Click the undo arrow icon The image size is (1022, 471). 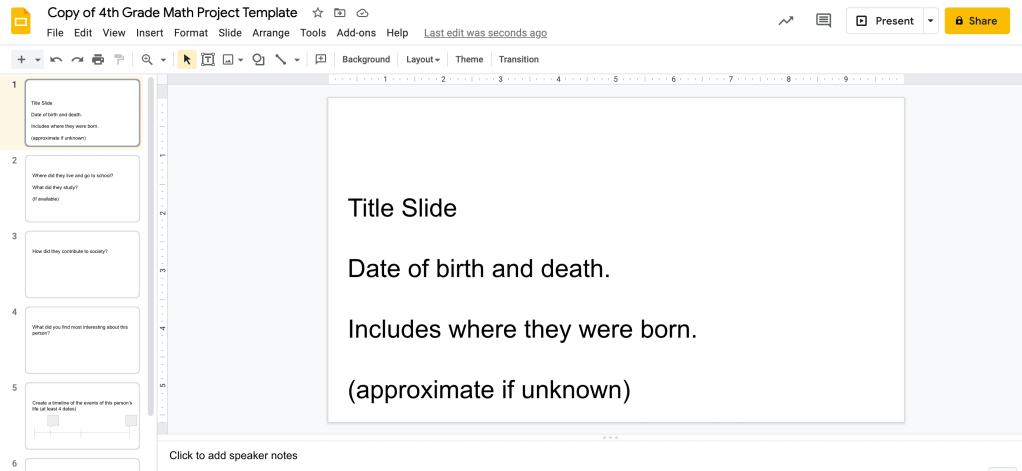[x=56, y=60]
